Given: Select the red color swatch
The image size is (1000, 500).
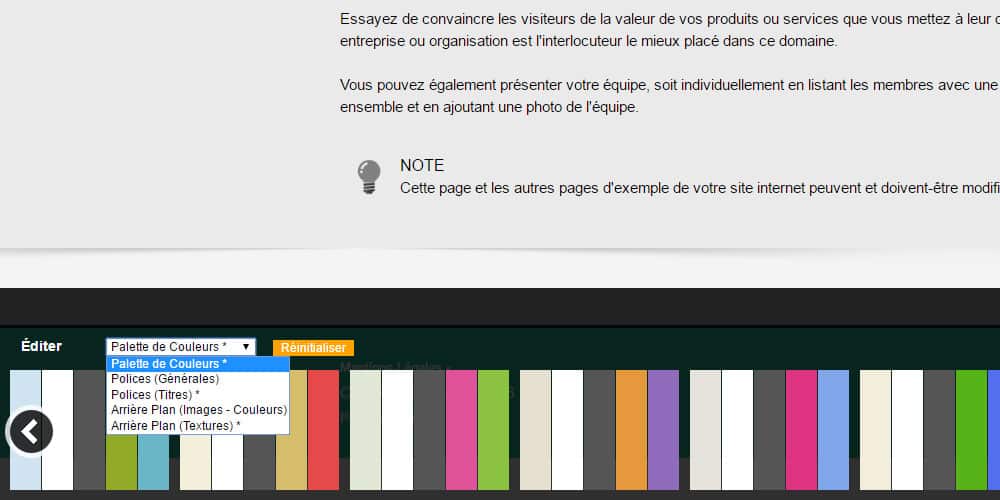Looking at the screenshot, I should [323, 430].
